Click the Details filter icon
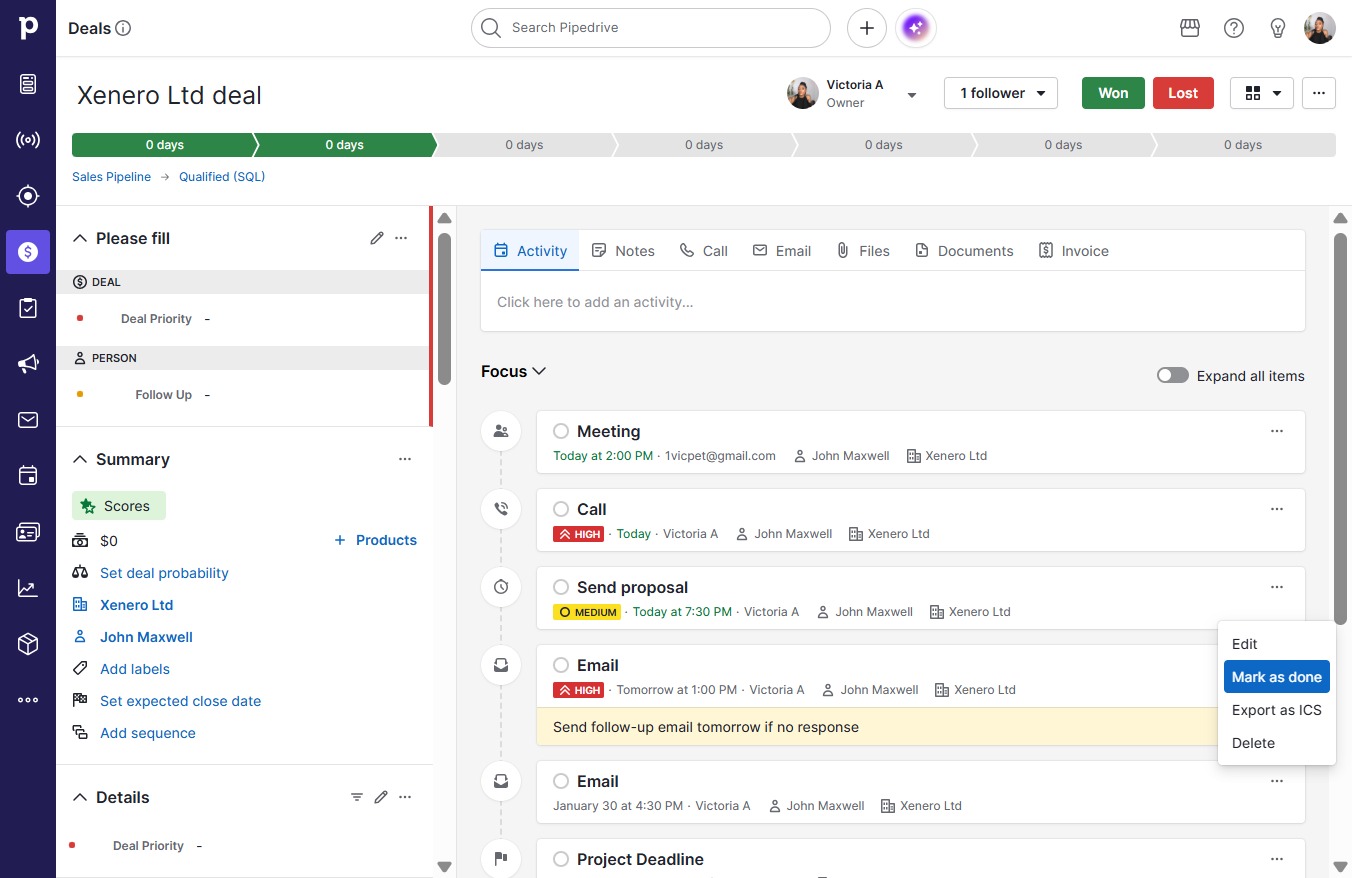 [357, 797]
